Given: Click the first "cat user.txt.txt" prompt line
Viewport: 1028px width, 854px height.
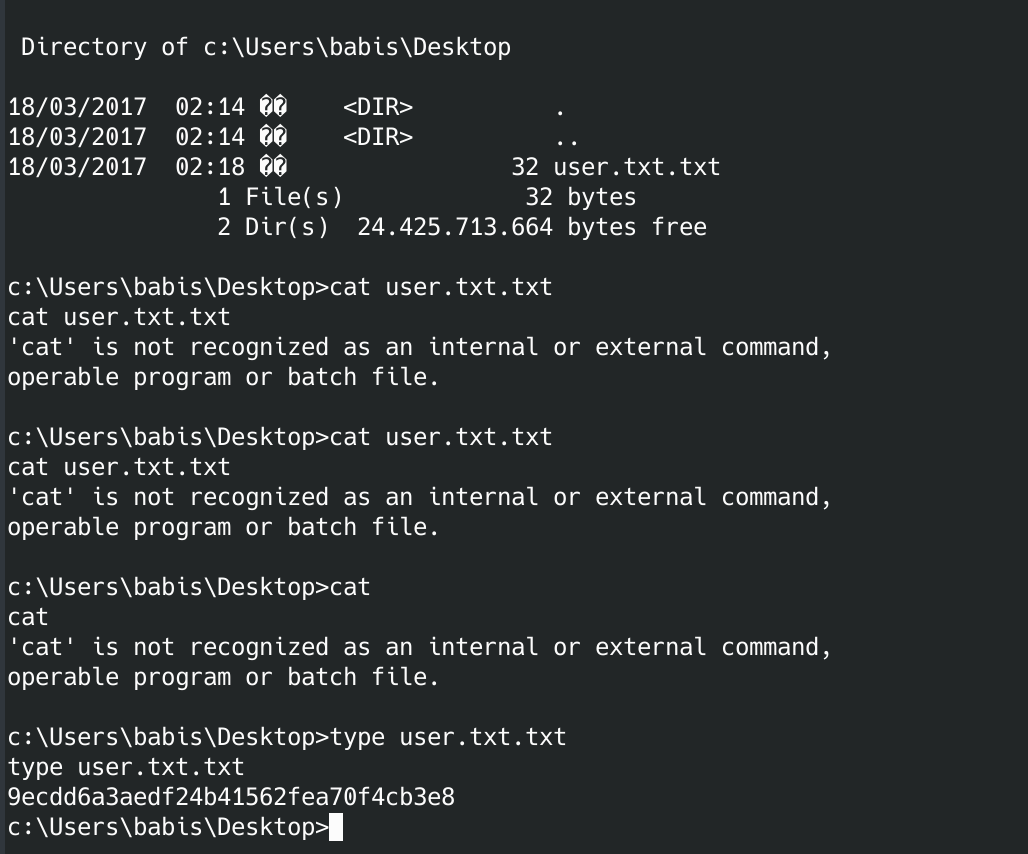Looking at the screenshot, I should [280, 288].
